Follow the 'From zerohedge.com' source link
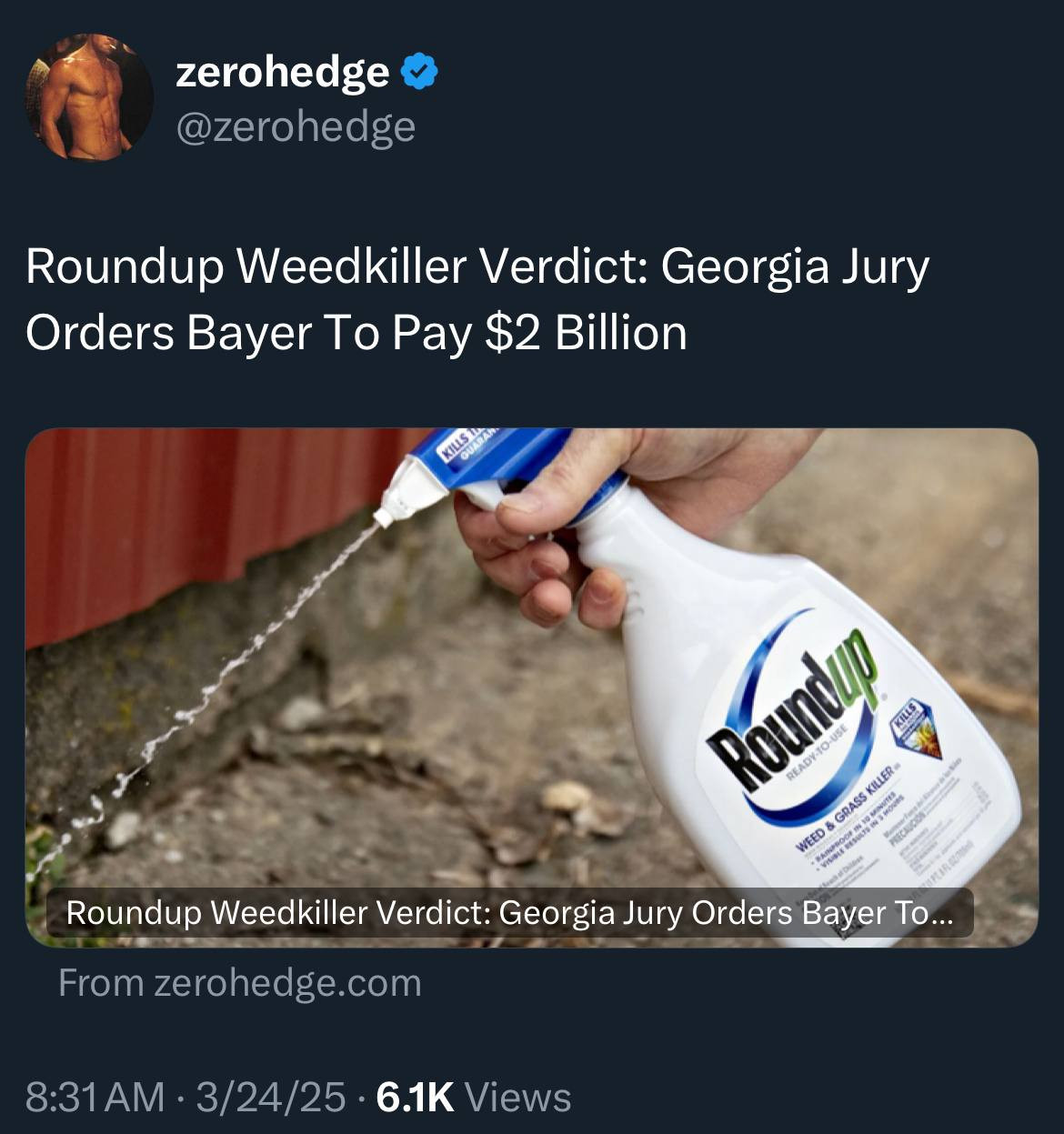Screen dimensions: 1064x1134 240,983
